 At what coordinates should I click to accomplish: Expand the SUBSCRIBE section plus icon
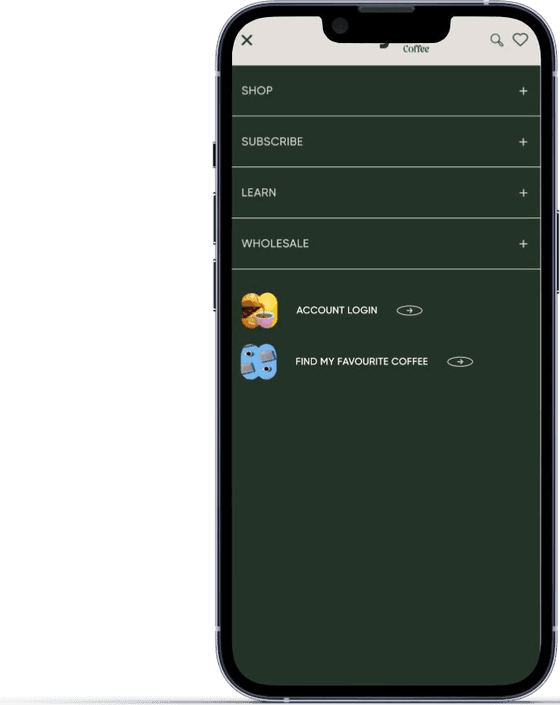coord(523,142)
